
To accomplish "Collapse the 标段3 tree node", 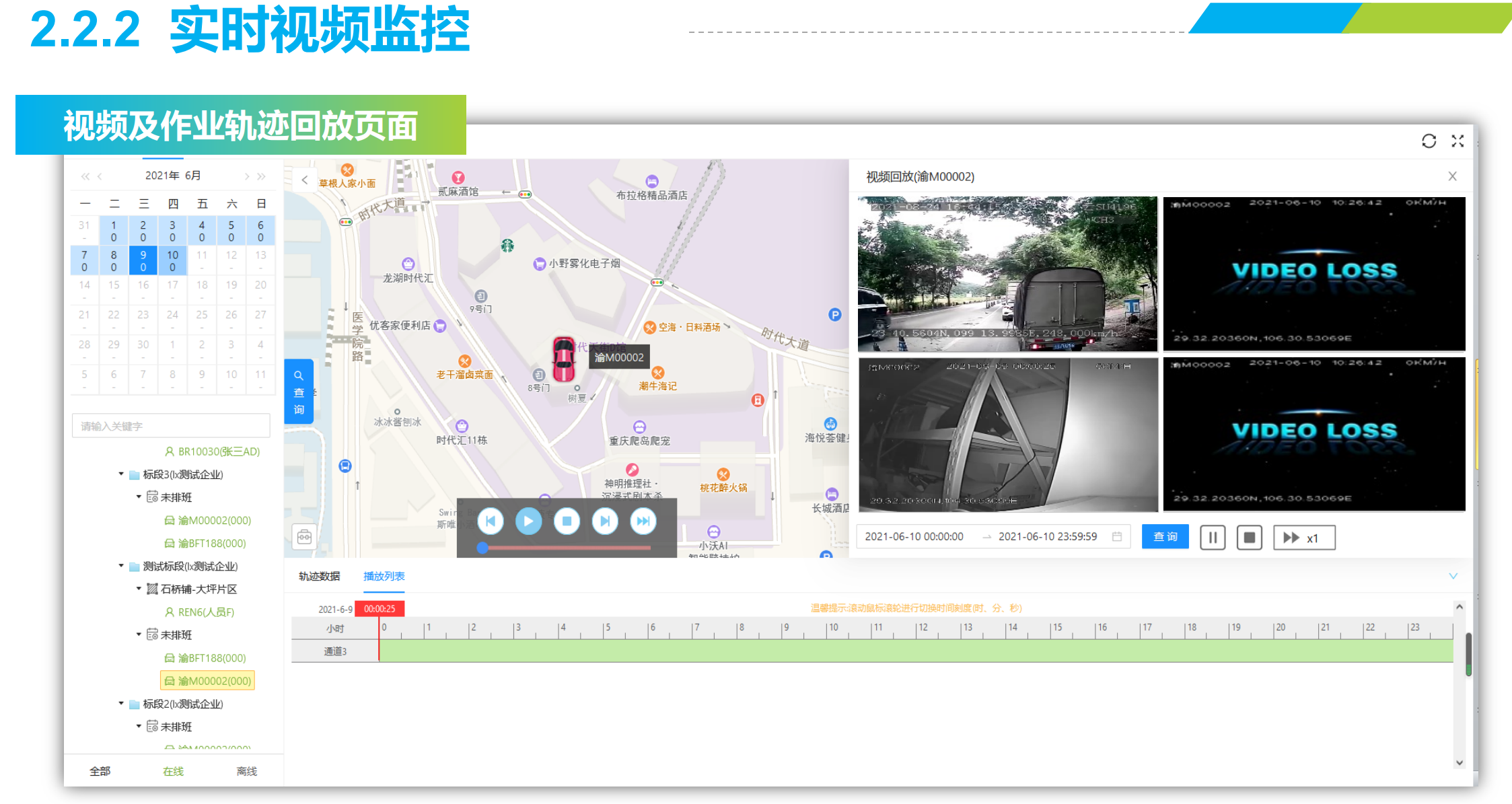I will (121, 474).
